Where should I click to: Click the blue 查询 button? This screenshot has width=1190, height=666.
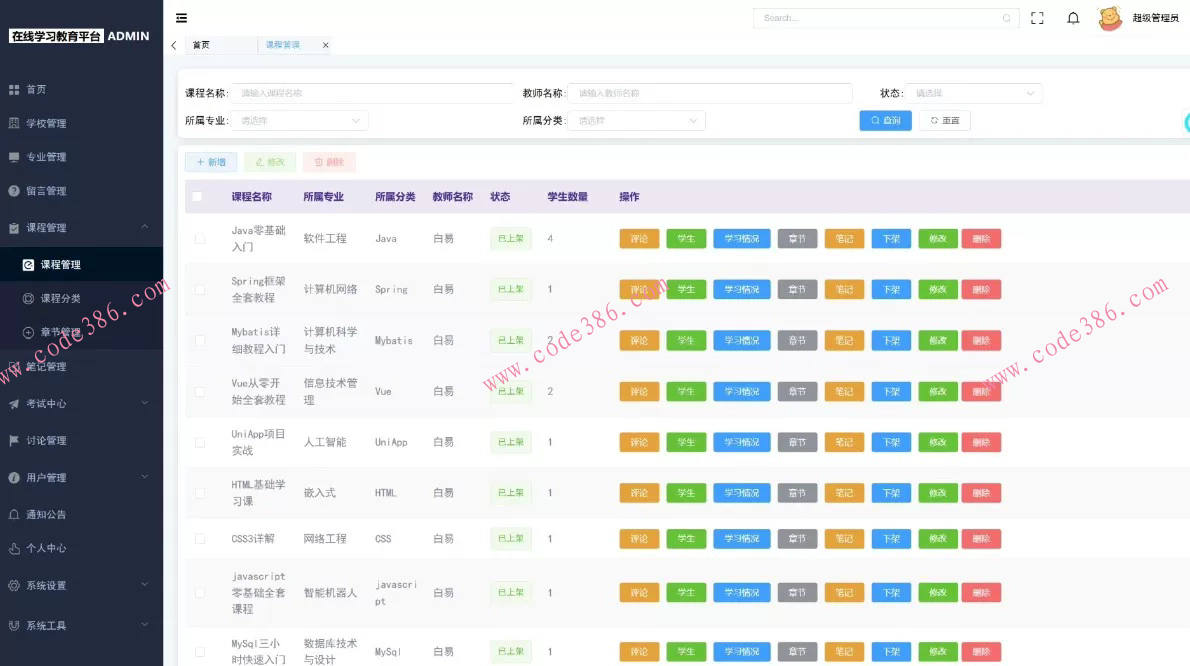point(885,121)
